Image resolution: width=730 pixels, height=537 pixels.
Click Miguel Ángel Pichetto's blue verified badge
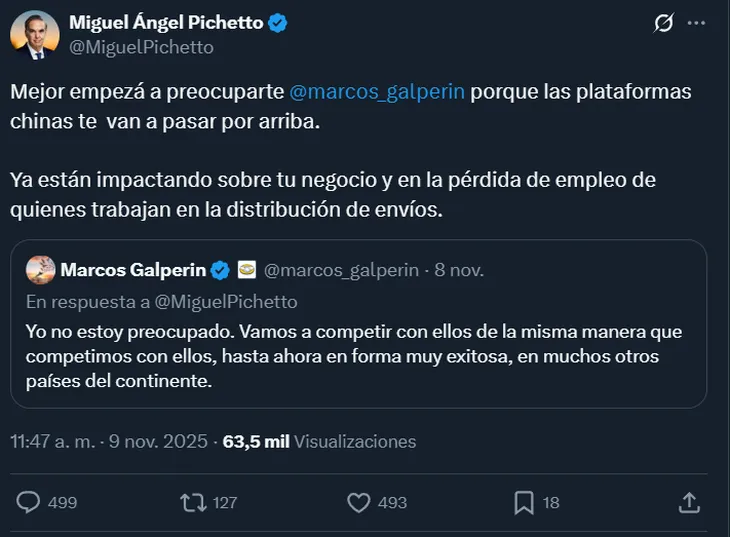tap(277, 23)
